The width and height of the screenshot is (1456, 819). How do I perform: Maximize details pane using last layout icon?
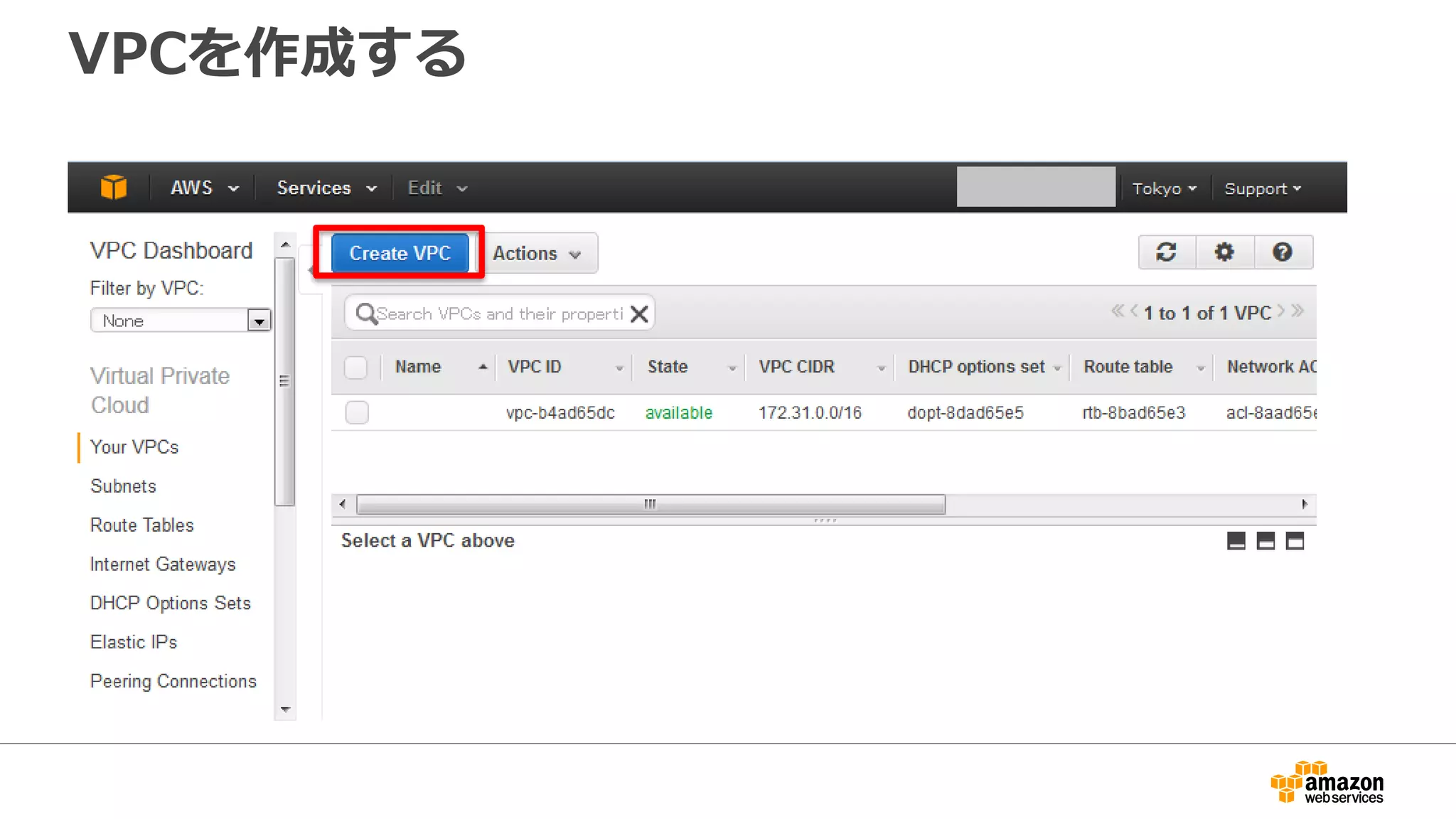point(1295,541)
